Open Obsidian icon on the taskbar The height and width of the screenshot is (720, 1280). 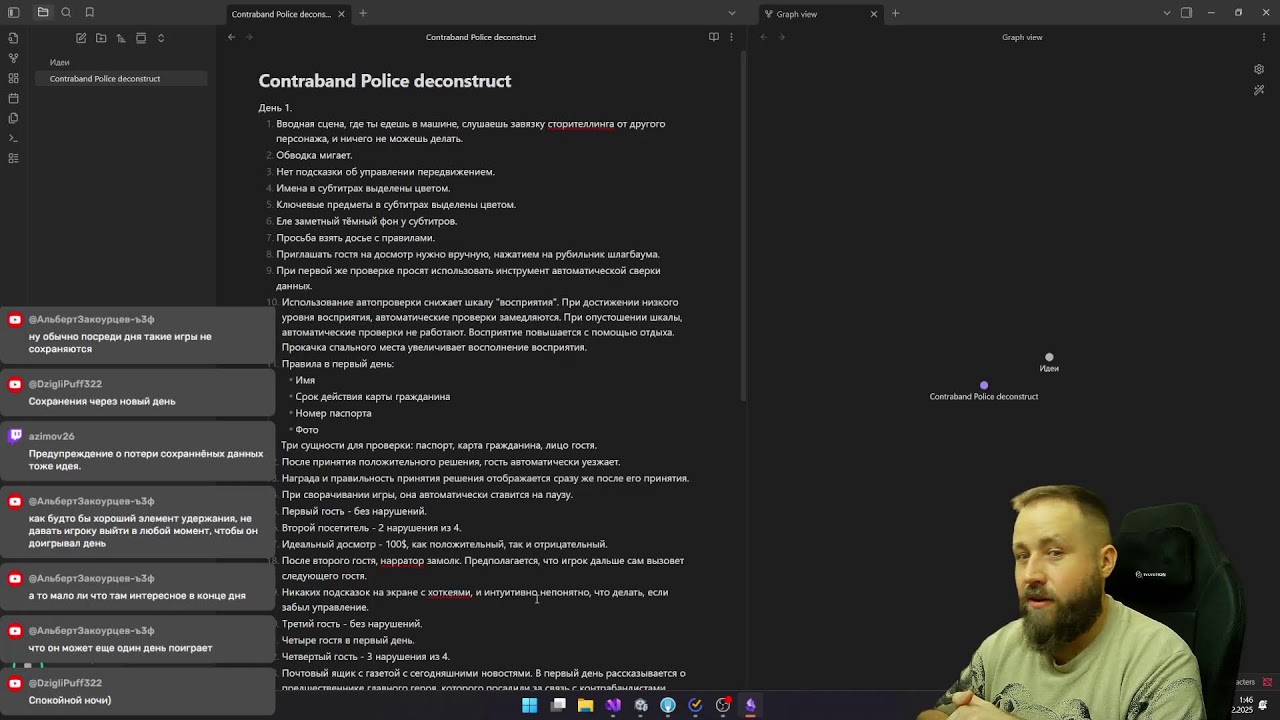750,705
